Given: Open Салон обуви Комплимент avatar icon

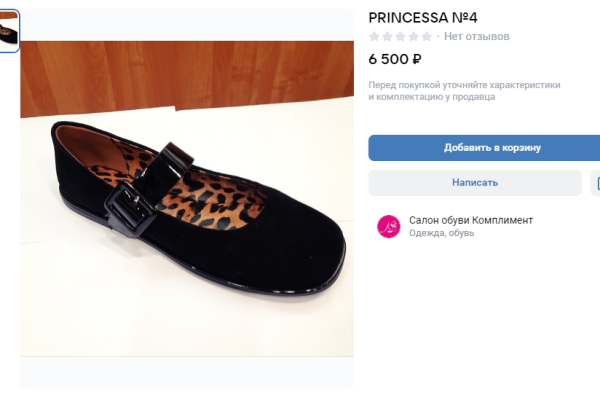Looking at the screenshot, I should click(388, 227).
